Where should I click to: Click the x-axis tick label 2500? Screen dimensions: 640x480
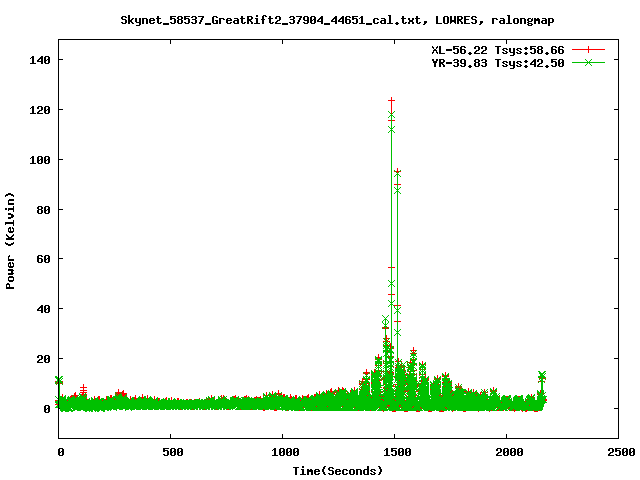621,452
